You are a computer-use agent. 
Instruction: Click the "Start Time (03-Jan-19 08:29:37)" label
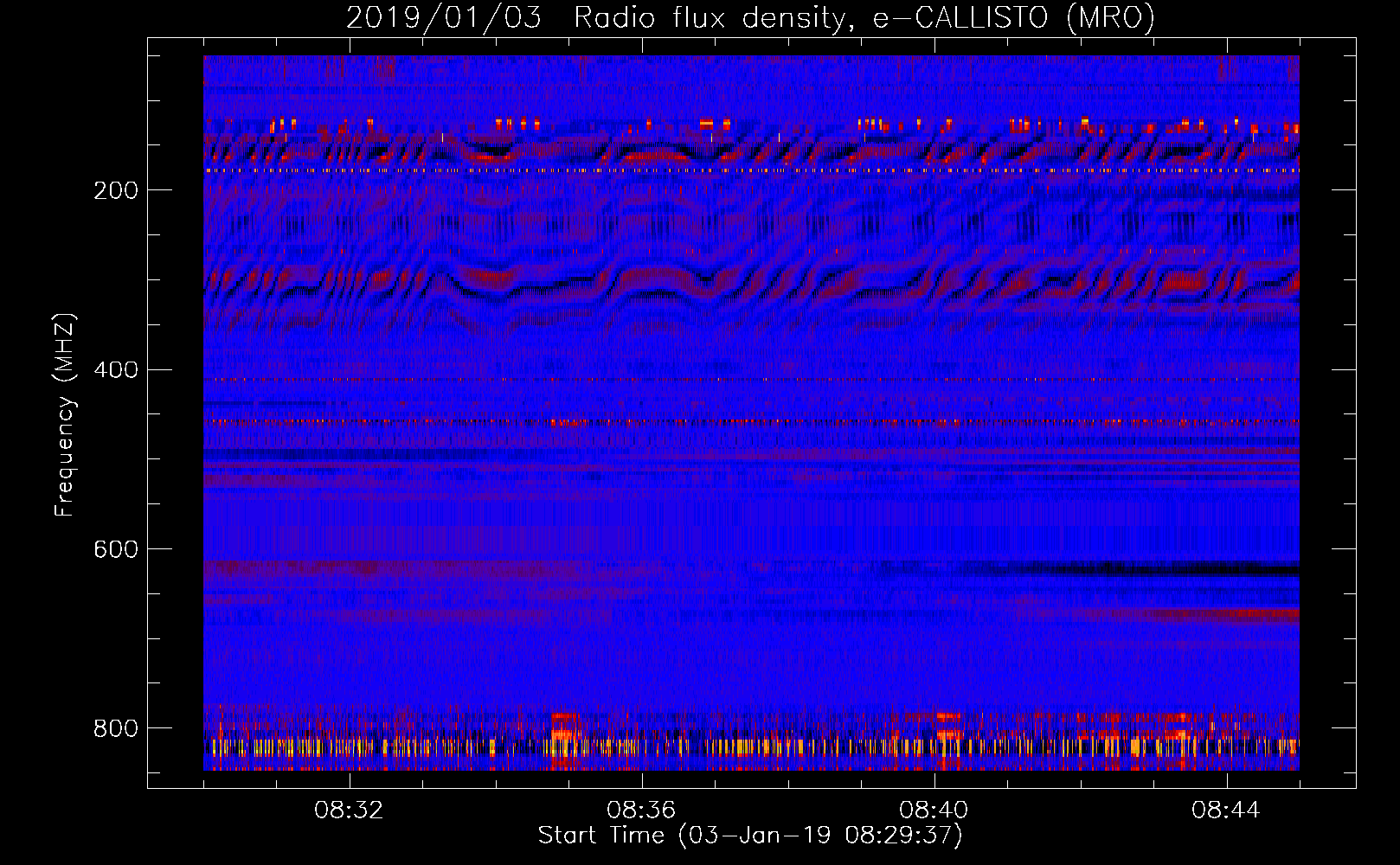(x=750, y=836)
